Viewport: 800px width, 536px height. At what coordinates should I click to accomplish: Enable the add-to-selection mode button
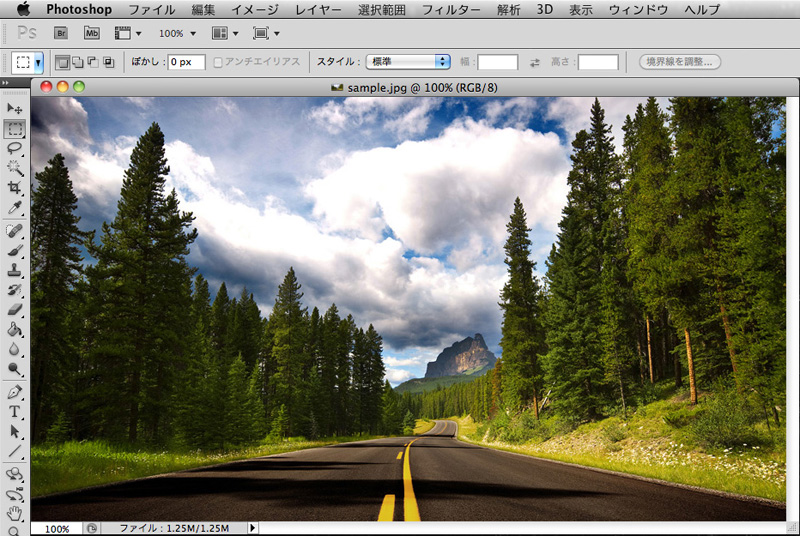[77, 62]
